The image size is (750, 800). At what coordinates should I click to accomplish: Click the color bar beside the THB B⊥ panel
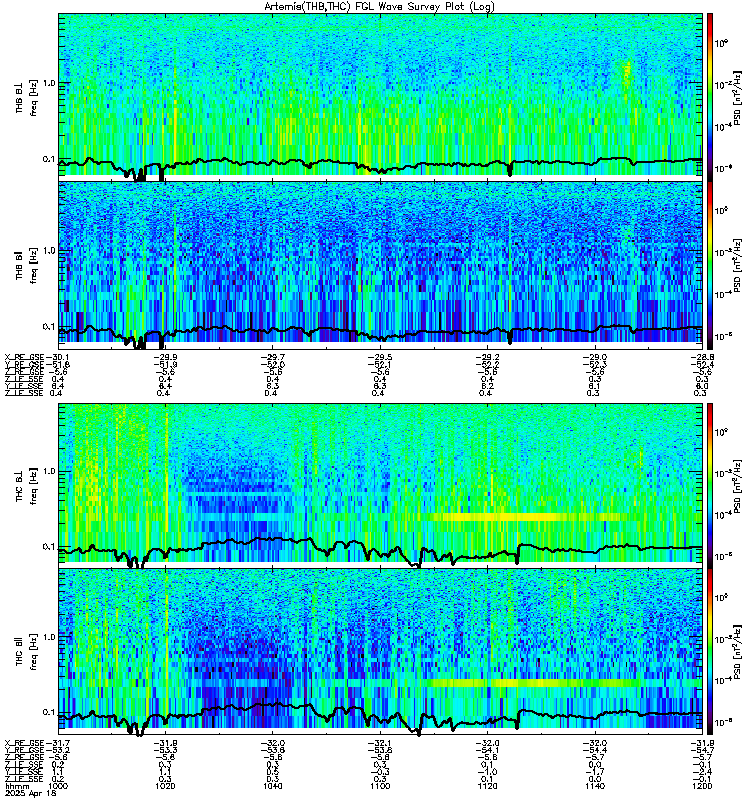coord(710,97)
